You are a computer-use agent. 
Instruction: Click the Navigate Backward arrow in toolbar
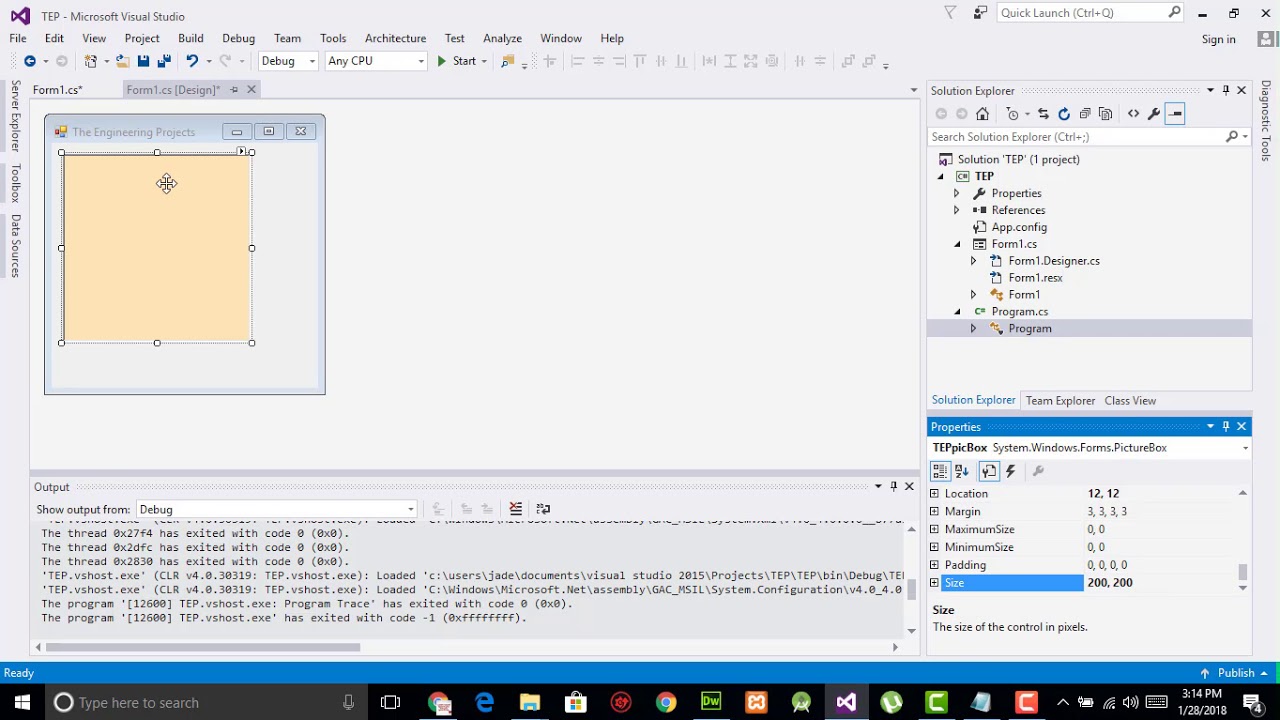click(30, 61)
